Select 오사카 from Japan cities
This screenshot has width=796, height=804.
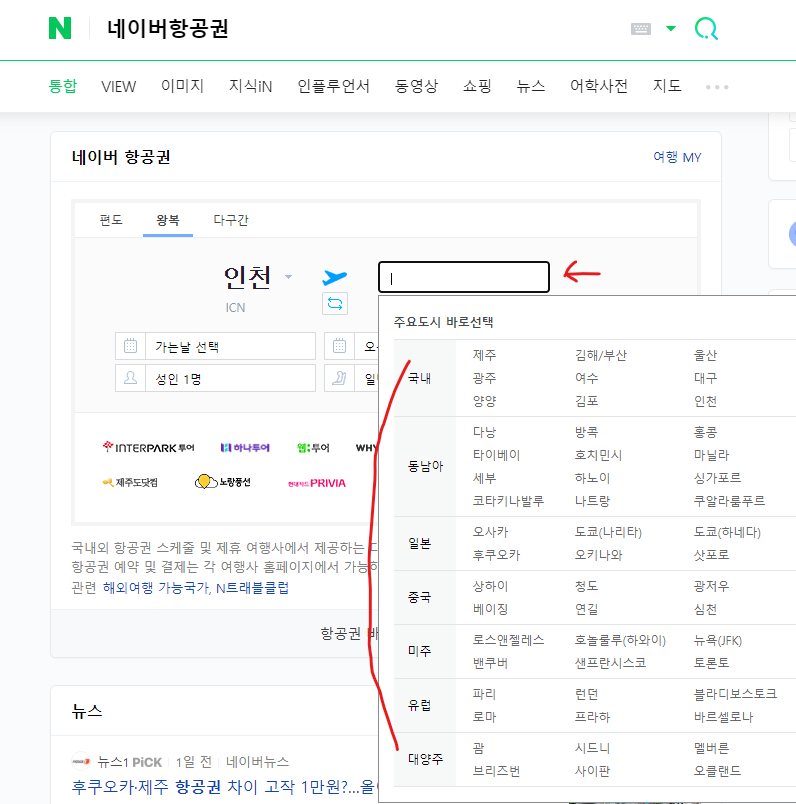pos(490,532)
